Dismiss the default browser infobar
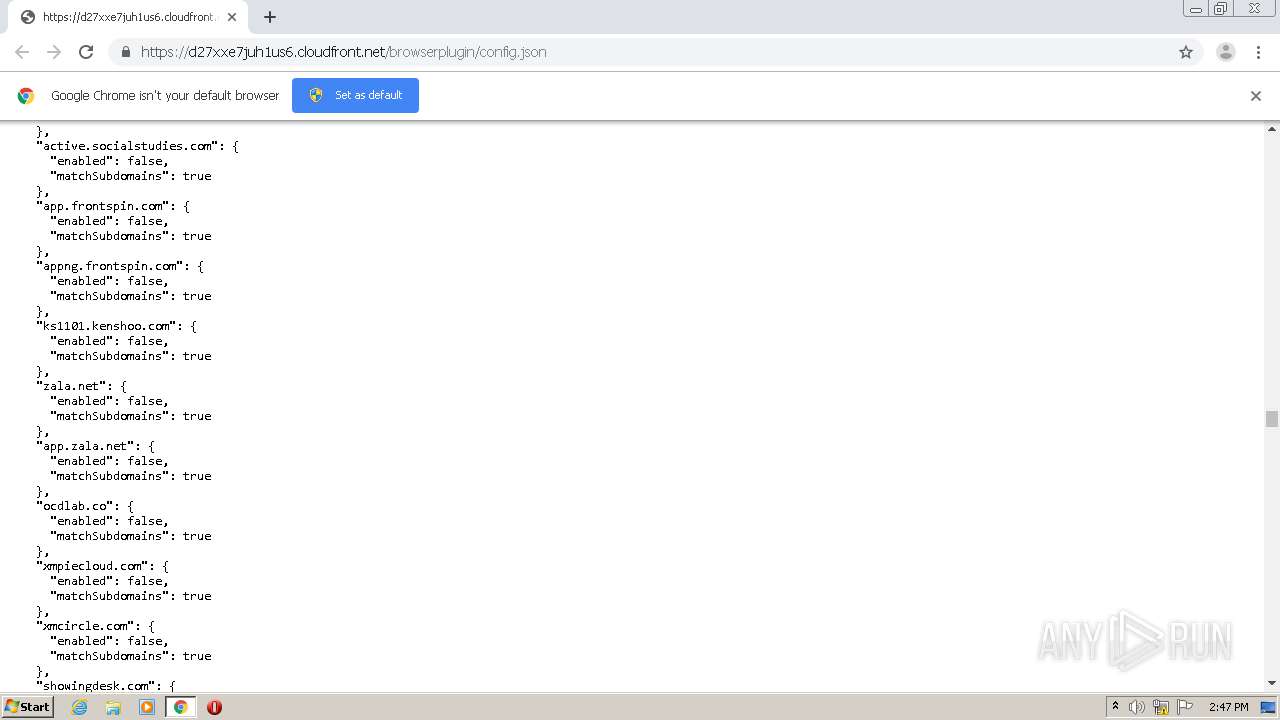Screen dimensions: 1280x720 [1256, 96]
